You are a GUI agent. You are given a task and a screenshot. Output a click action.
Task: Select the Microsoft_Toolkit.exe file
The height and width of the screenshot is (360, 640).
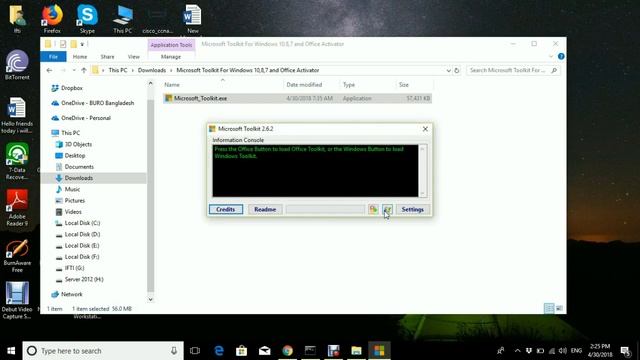(297, 98)
